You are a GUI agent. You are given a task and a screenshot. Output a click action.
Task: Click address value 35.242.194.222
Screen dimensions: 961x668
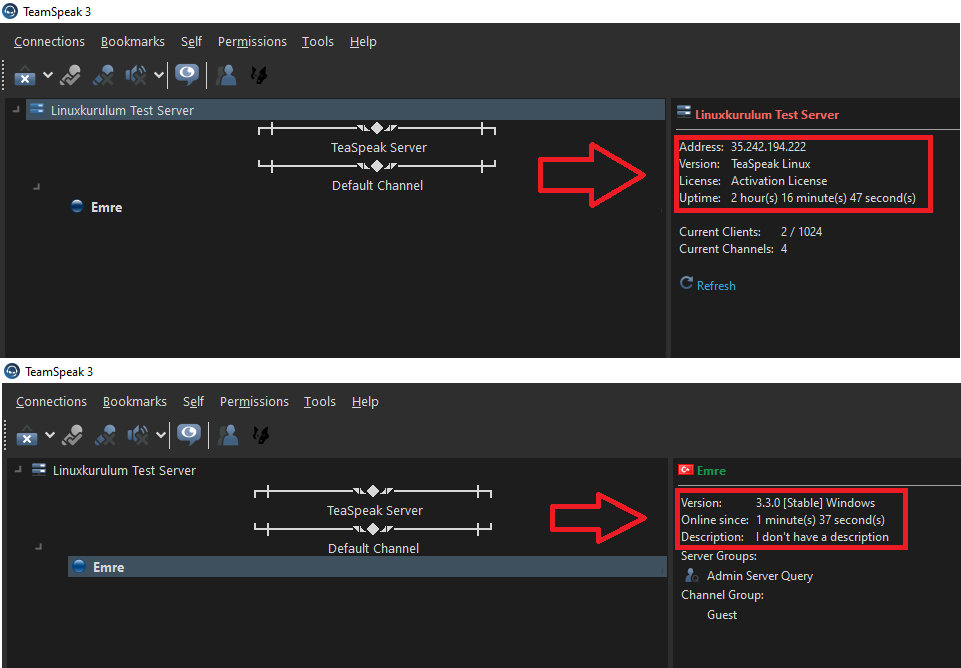click(768, 147)
